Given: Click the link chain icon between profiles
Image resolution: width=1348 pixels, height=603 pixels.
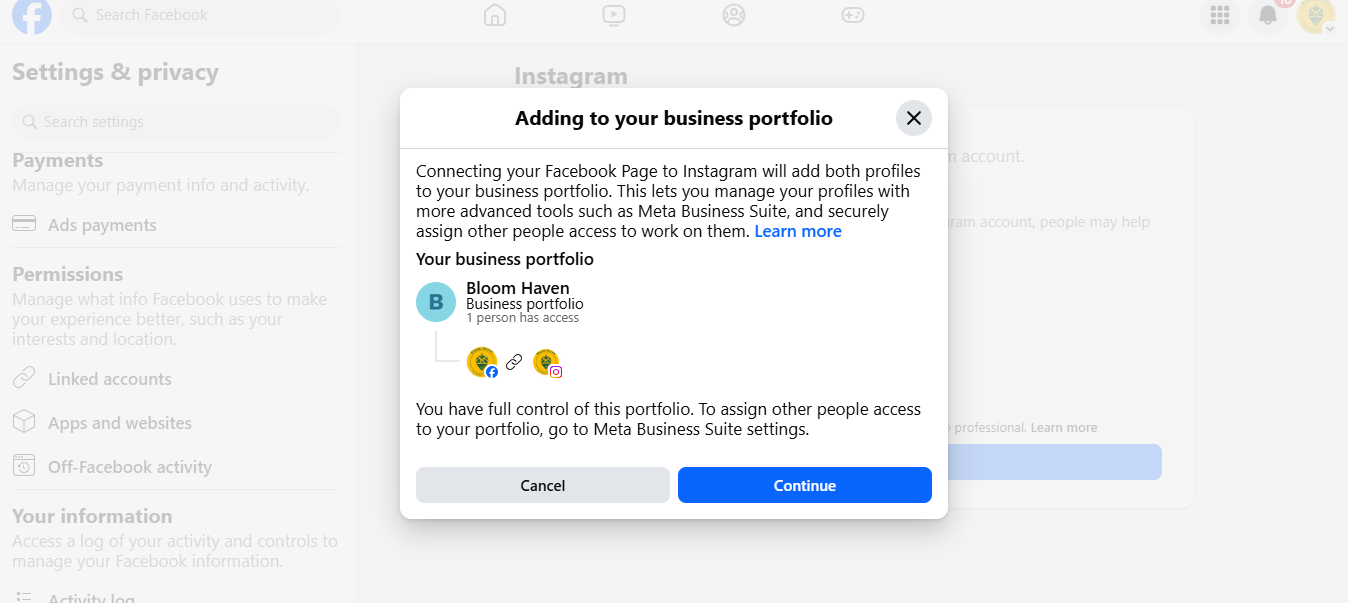Looking at the screenshot, I should click(x=514, y=362).
